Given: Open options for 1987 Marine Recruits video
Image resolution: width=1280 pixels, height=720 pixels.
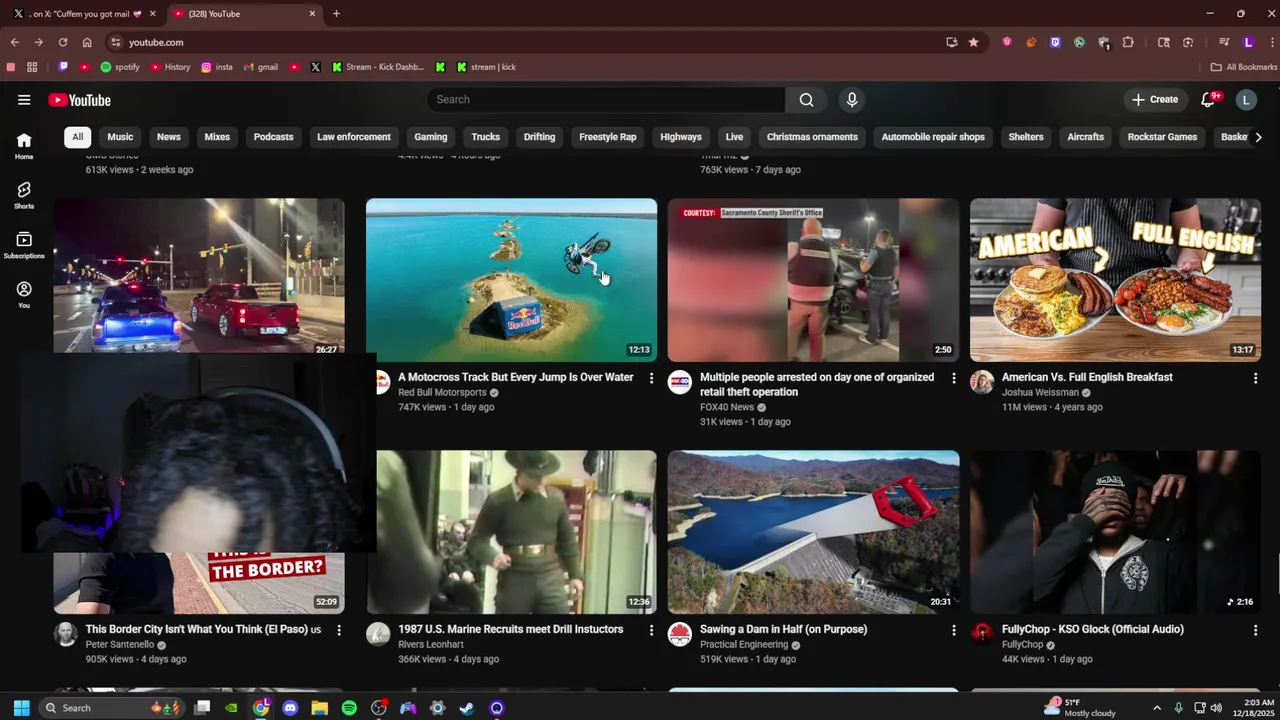Looking at the screenshot, I should click(x=651, y=630).
